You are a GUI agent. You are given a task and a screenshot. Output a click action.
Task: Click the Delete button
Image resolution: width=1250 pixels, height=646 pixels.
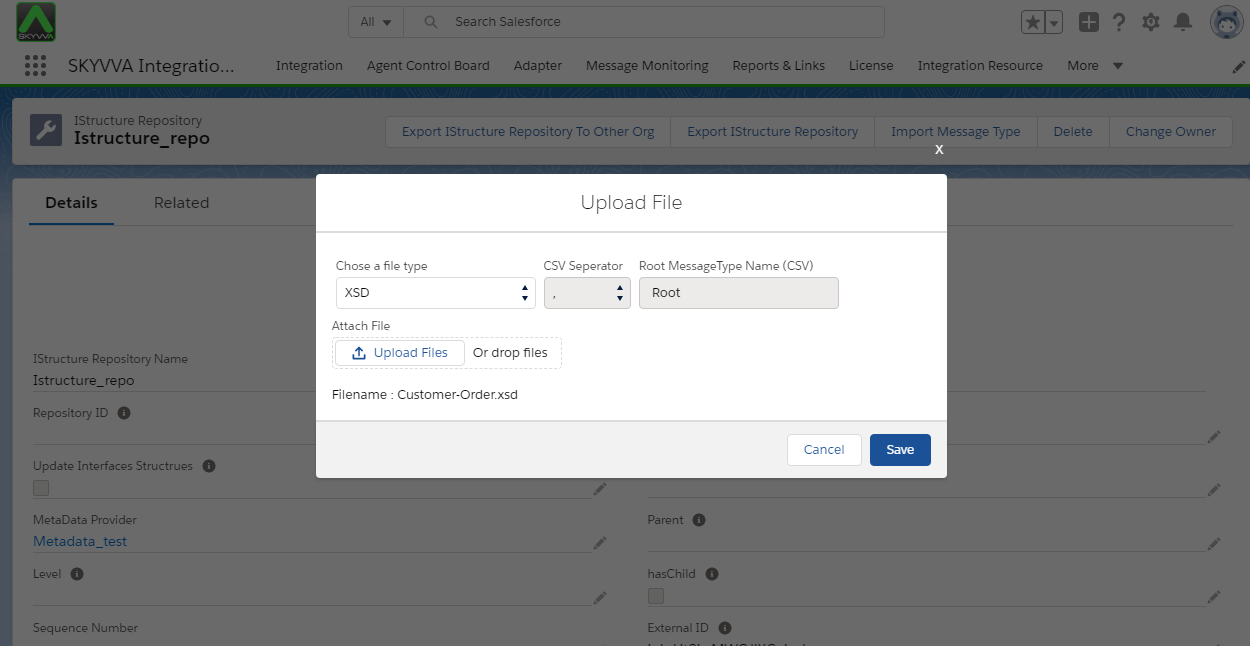(x=1073, y=132)
